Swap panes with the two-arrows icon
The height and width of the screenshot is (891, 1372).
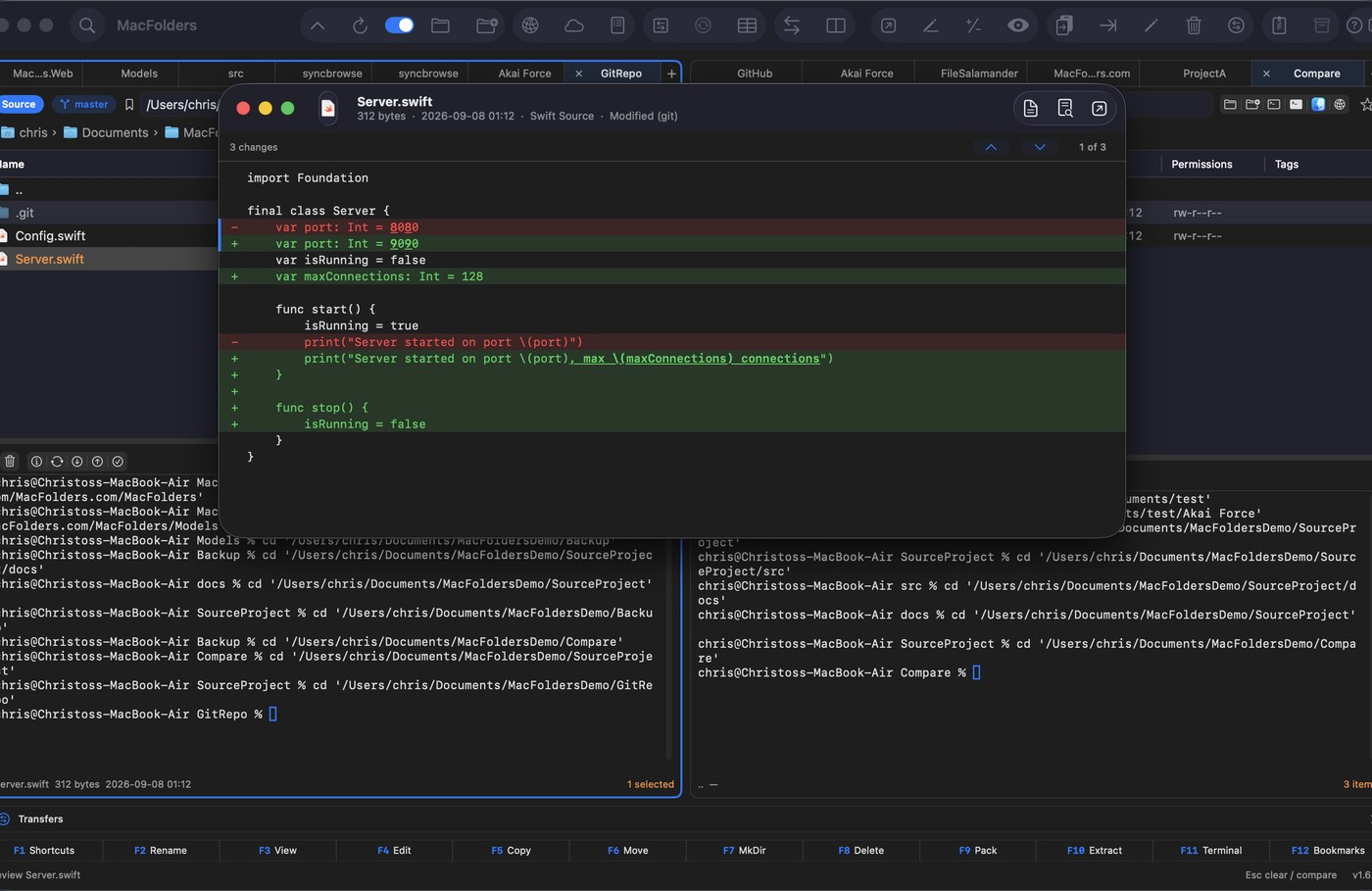click(x=792, y=25)
